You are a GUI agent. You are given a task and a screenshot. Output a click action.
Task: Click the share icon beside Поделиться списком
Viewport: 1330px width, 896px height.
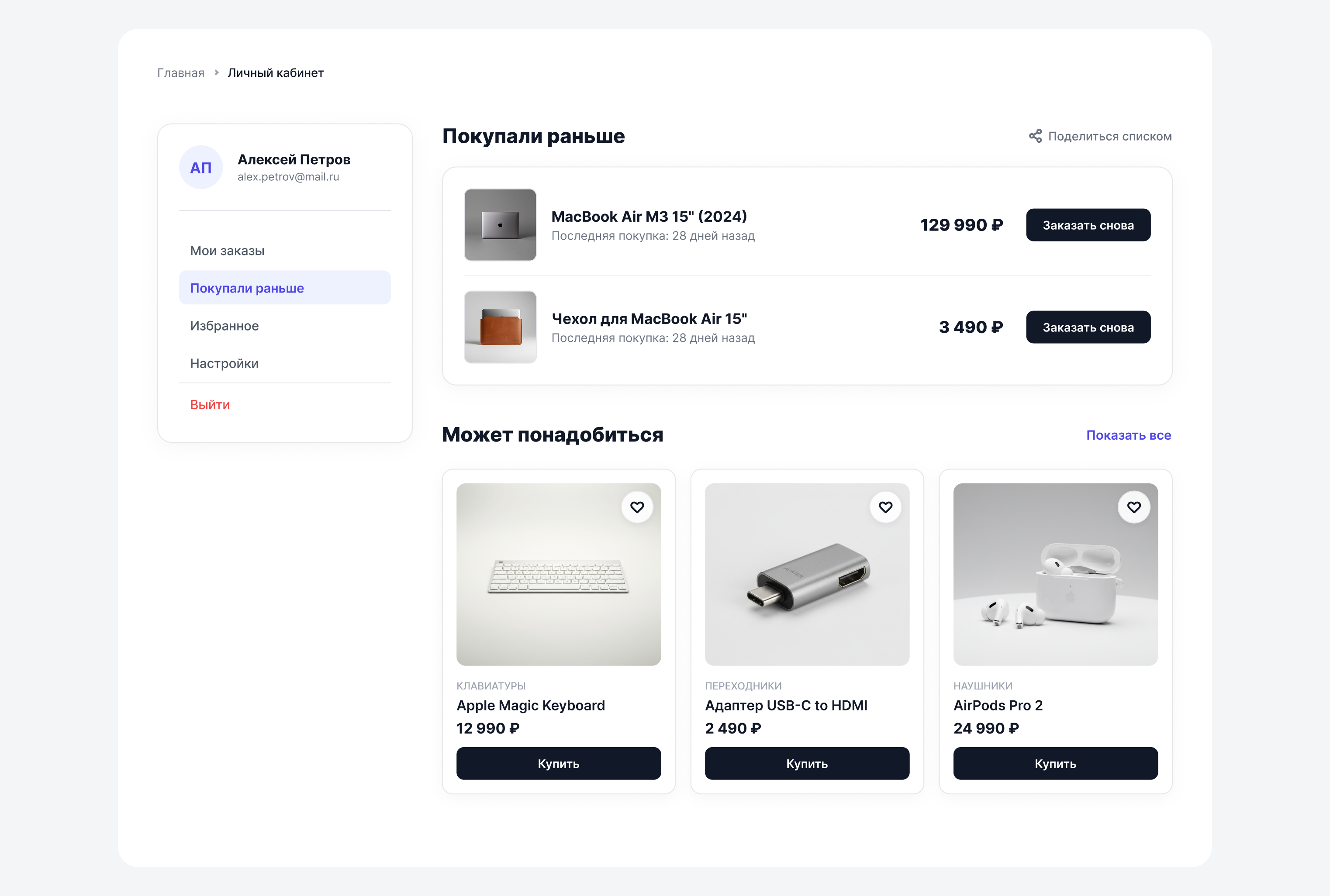pyautogui.click(x=1035, y=136)
